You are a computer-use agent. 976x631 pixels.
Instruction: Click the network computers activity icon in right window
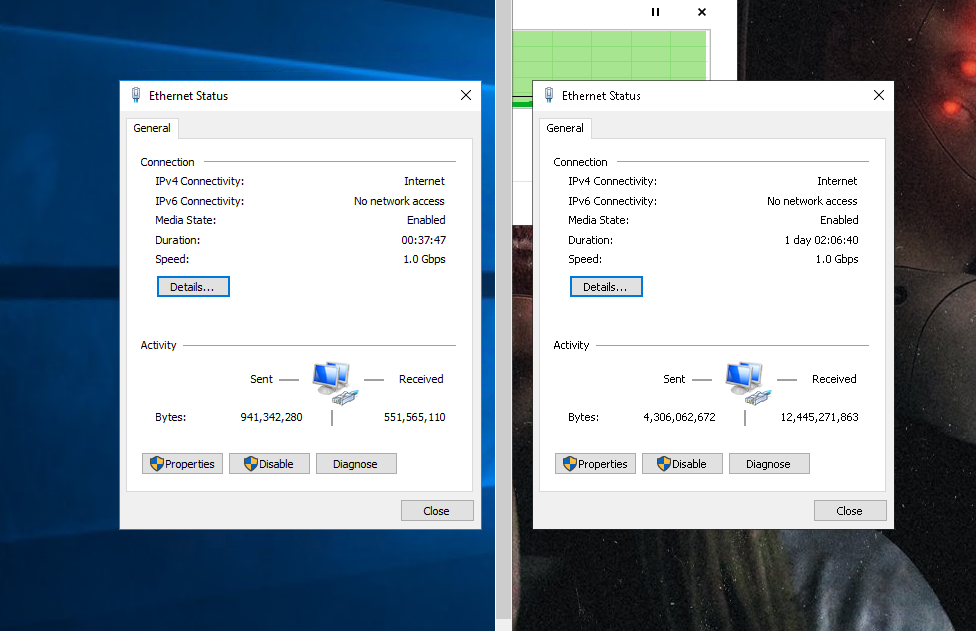pos(748,383)
